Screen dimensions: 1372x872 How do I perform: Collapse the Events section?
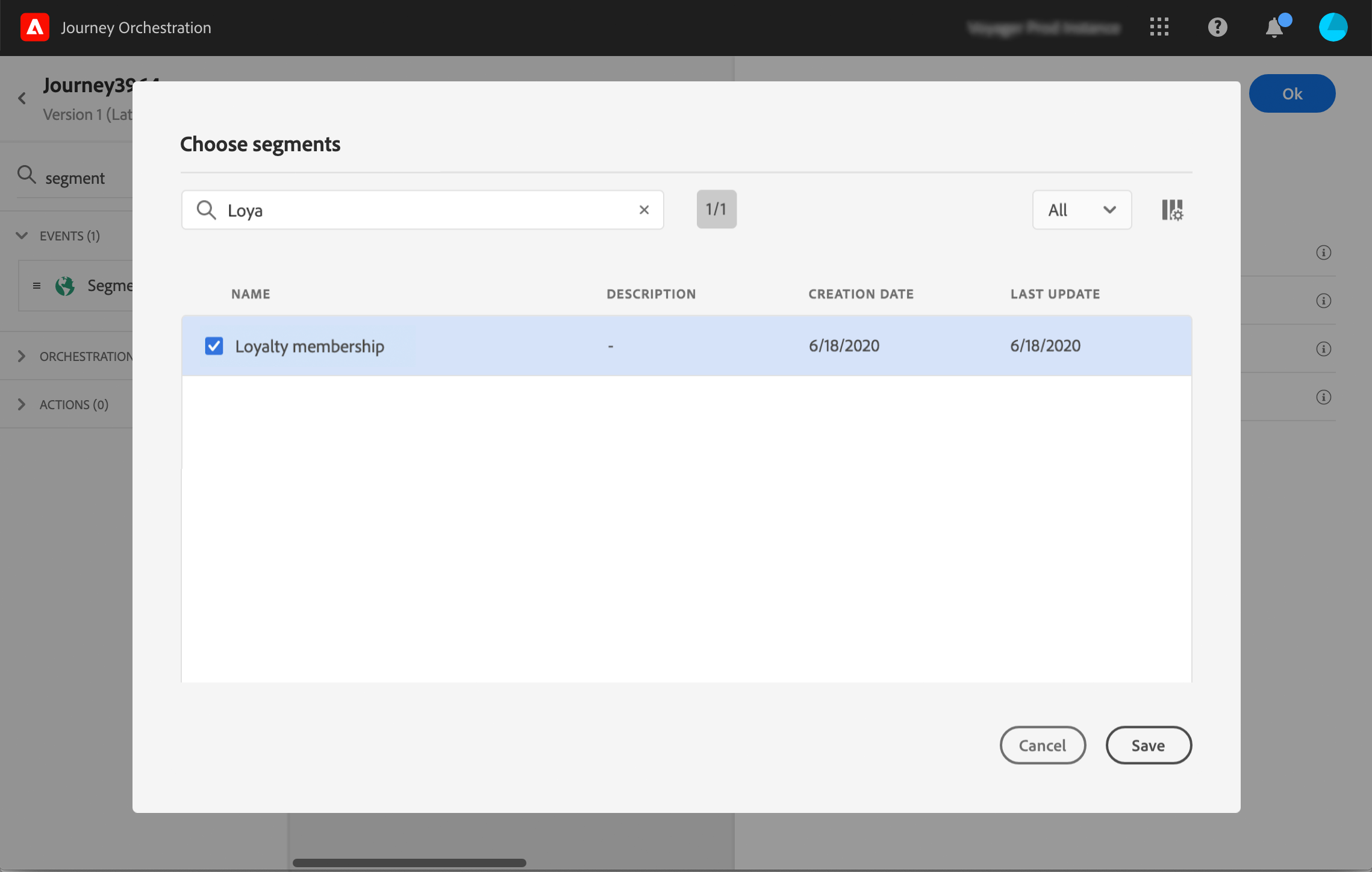coord(22,236)
